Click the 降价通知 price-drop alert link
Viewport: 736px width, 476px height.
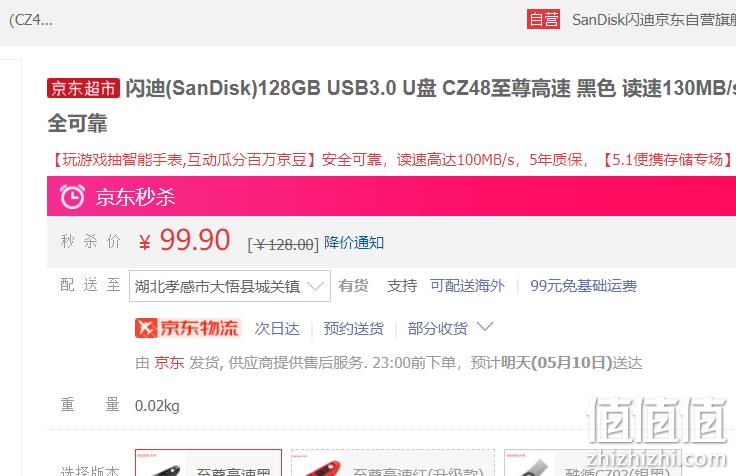354,243
